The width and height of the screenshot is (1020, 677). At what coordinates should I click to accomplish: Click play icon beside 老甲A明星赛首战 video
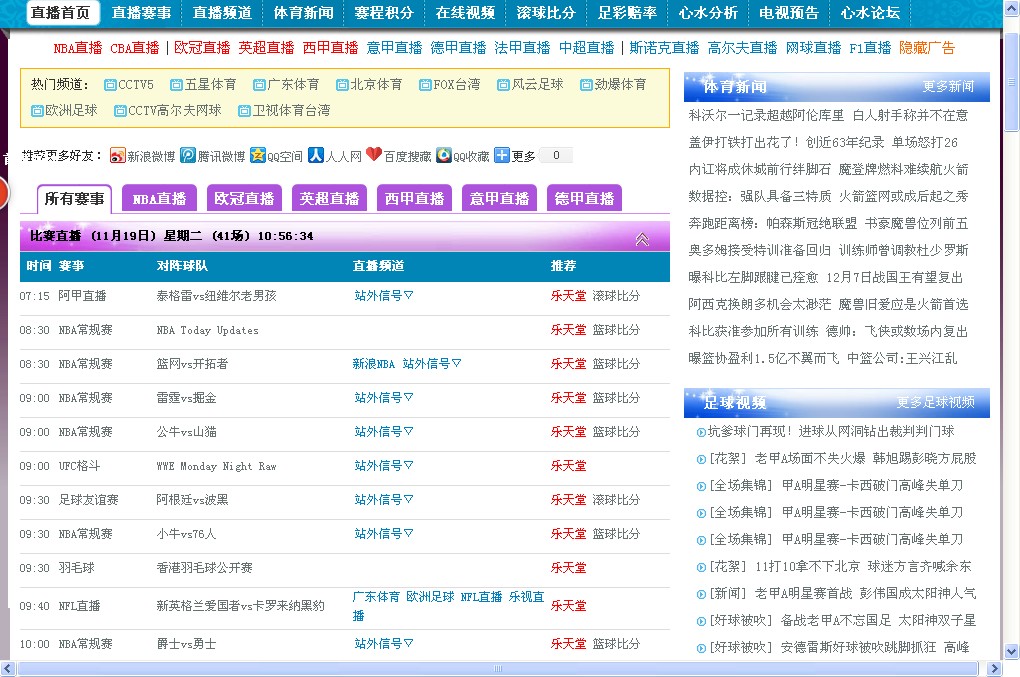tap(701, 594)
